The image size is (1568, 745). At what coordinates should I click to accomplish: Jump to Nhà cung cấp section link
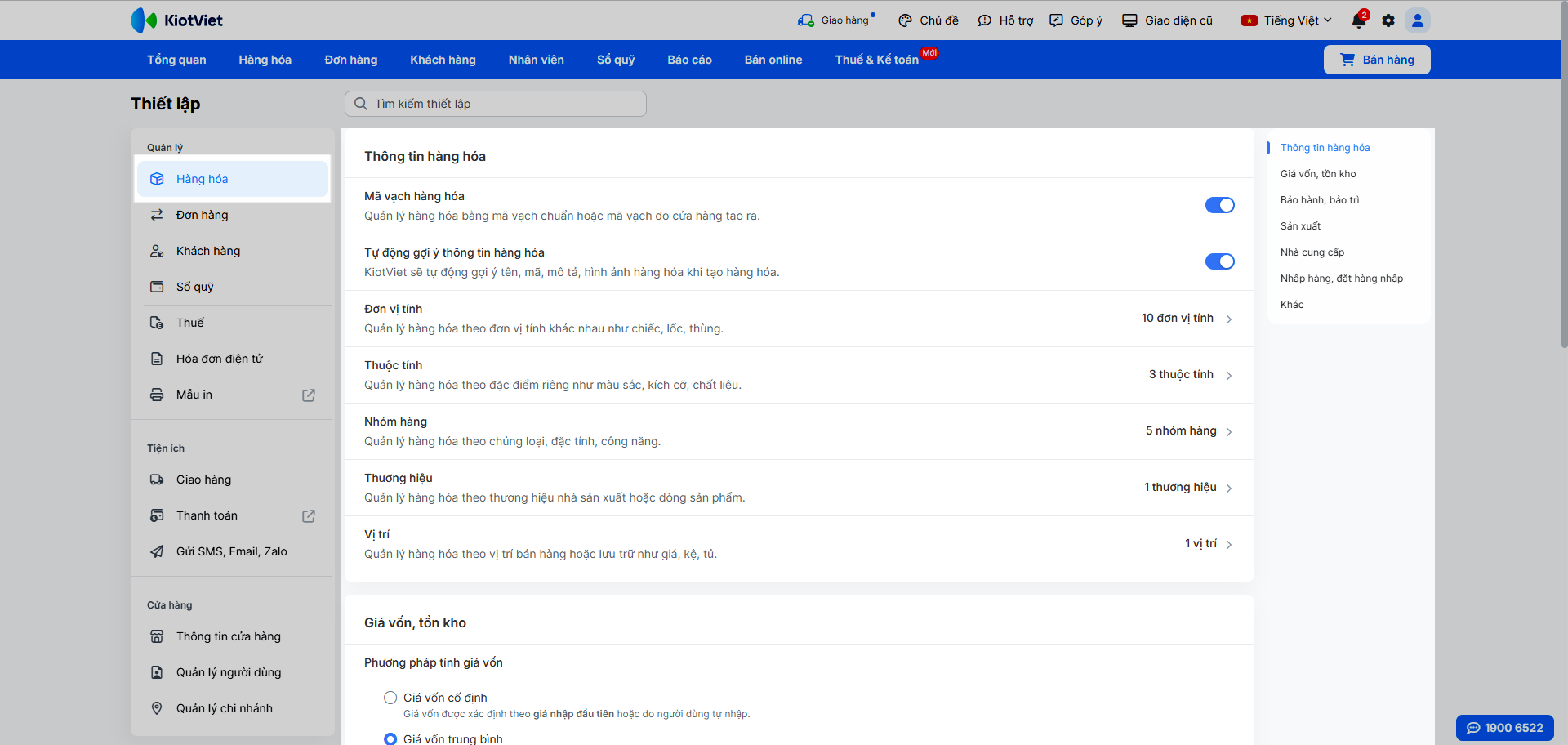pos(1312,252)
